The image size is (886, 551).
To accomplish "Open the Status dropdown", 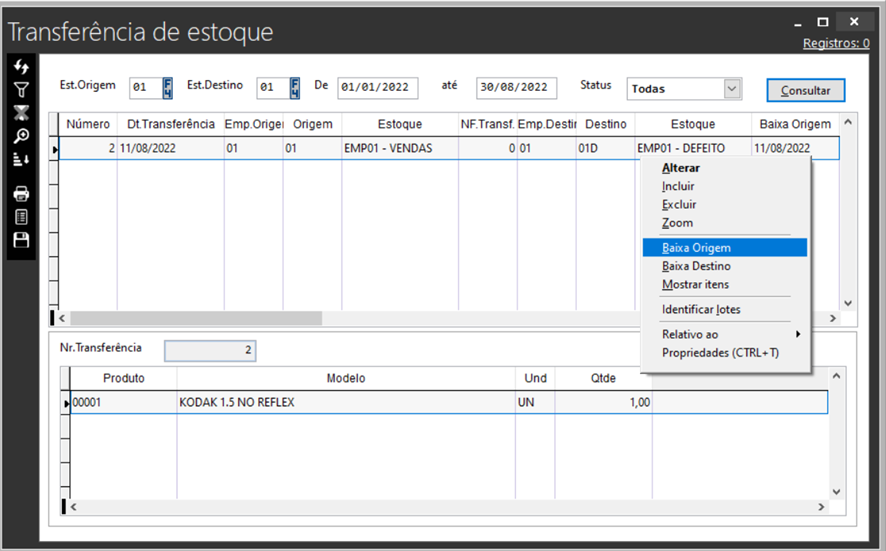I will [x=732, y=89].
